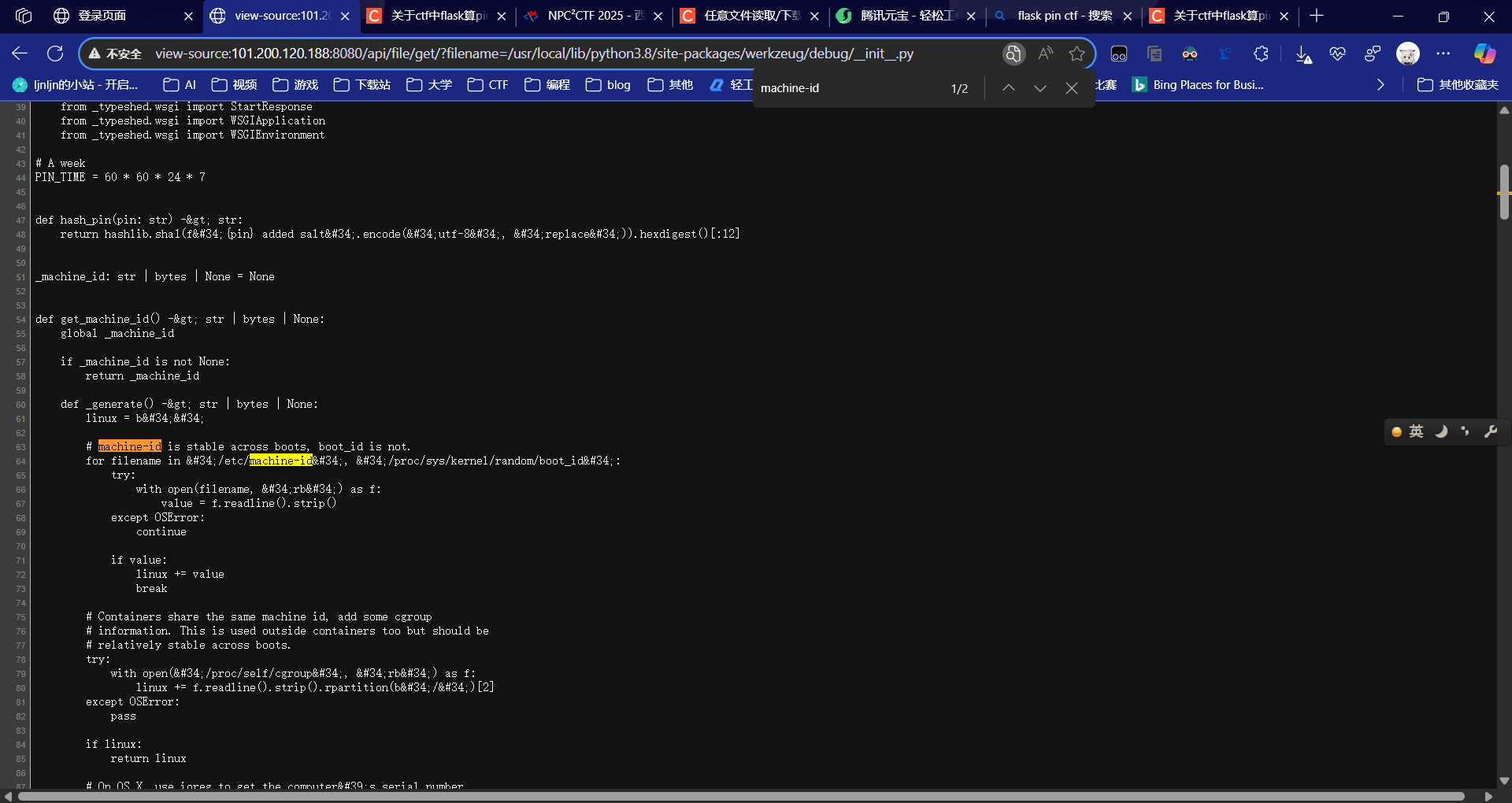The image size is (1512, 803).
Task: Open Browser essentials heart icon
Action: tap(1338, 54)
